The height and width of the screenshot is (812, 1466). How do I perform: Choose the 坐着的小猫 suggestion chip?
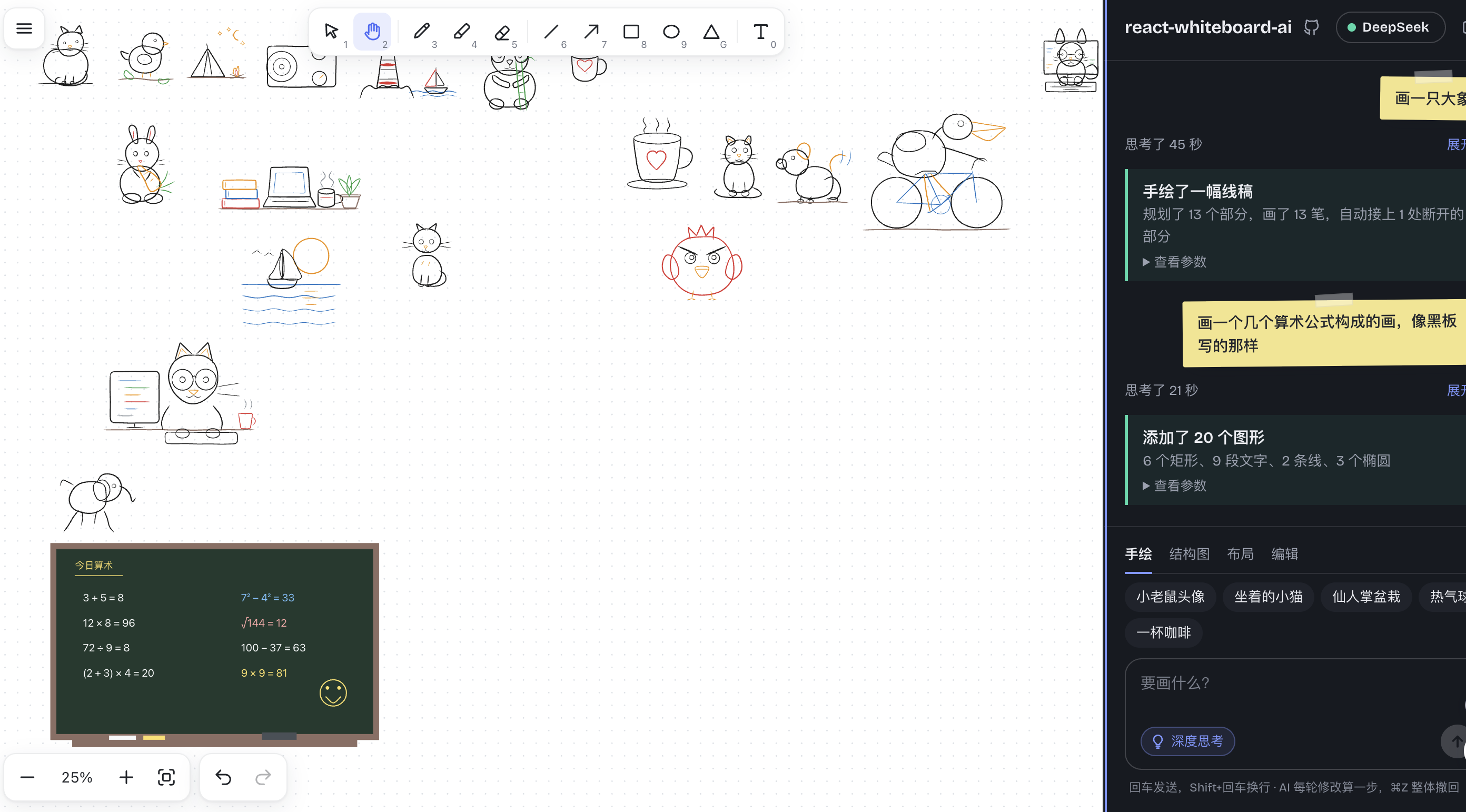pos(1269,597)
